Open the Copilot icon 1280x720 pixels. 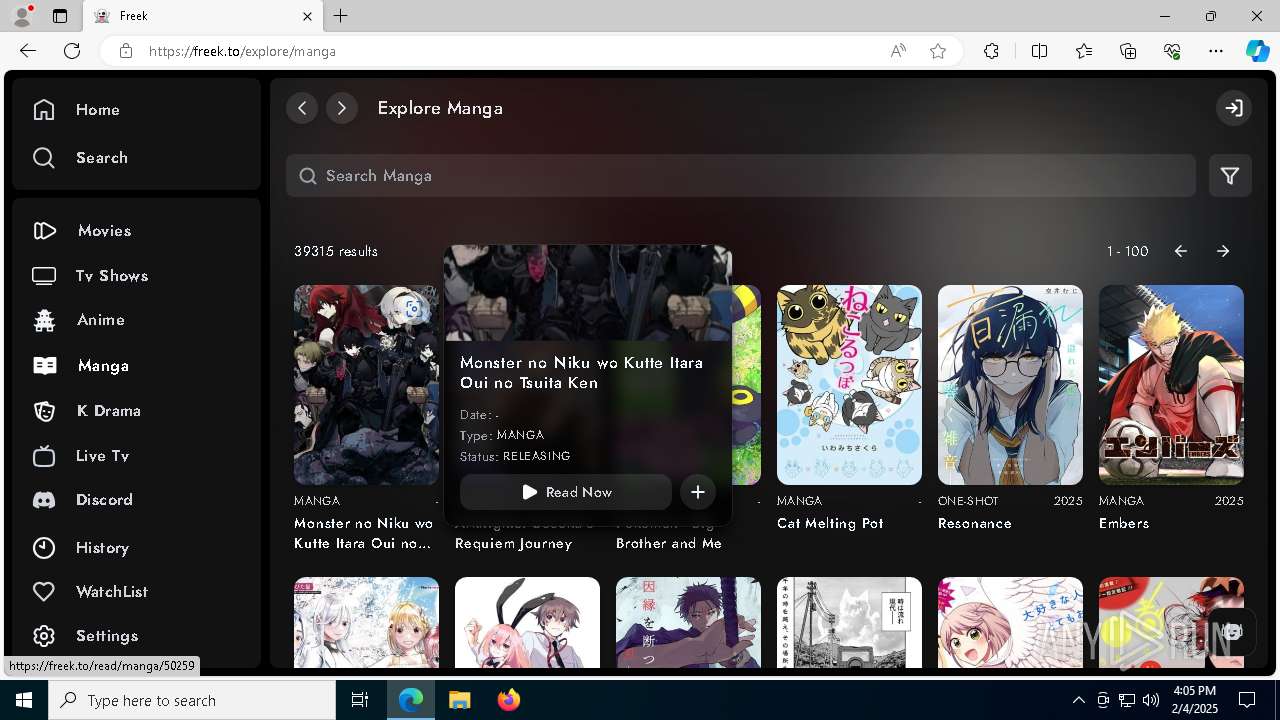click(1257, 51)
